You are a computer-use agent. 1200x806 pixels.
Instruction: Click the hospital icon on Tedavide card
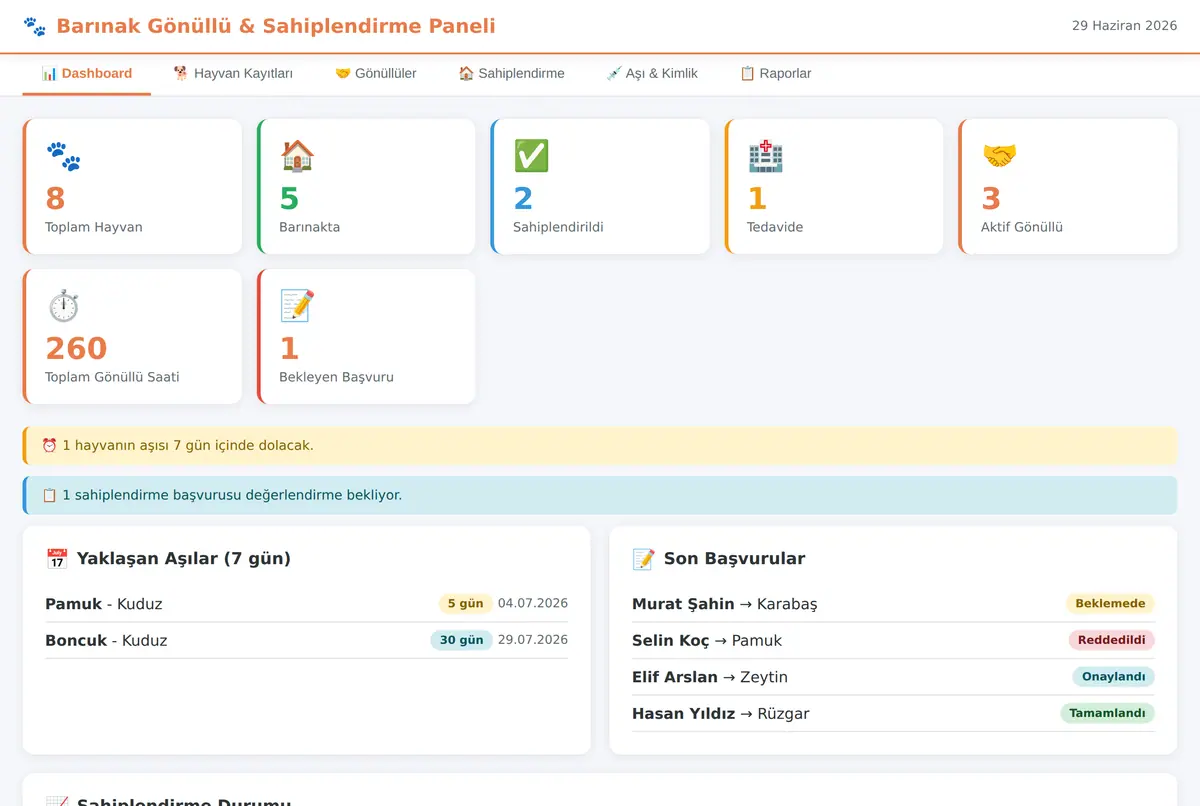click(765, 156)
